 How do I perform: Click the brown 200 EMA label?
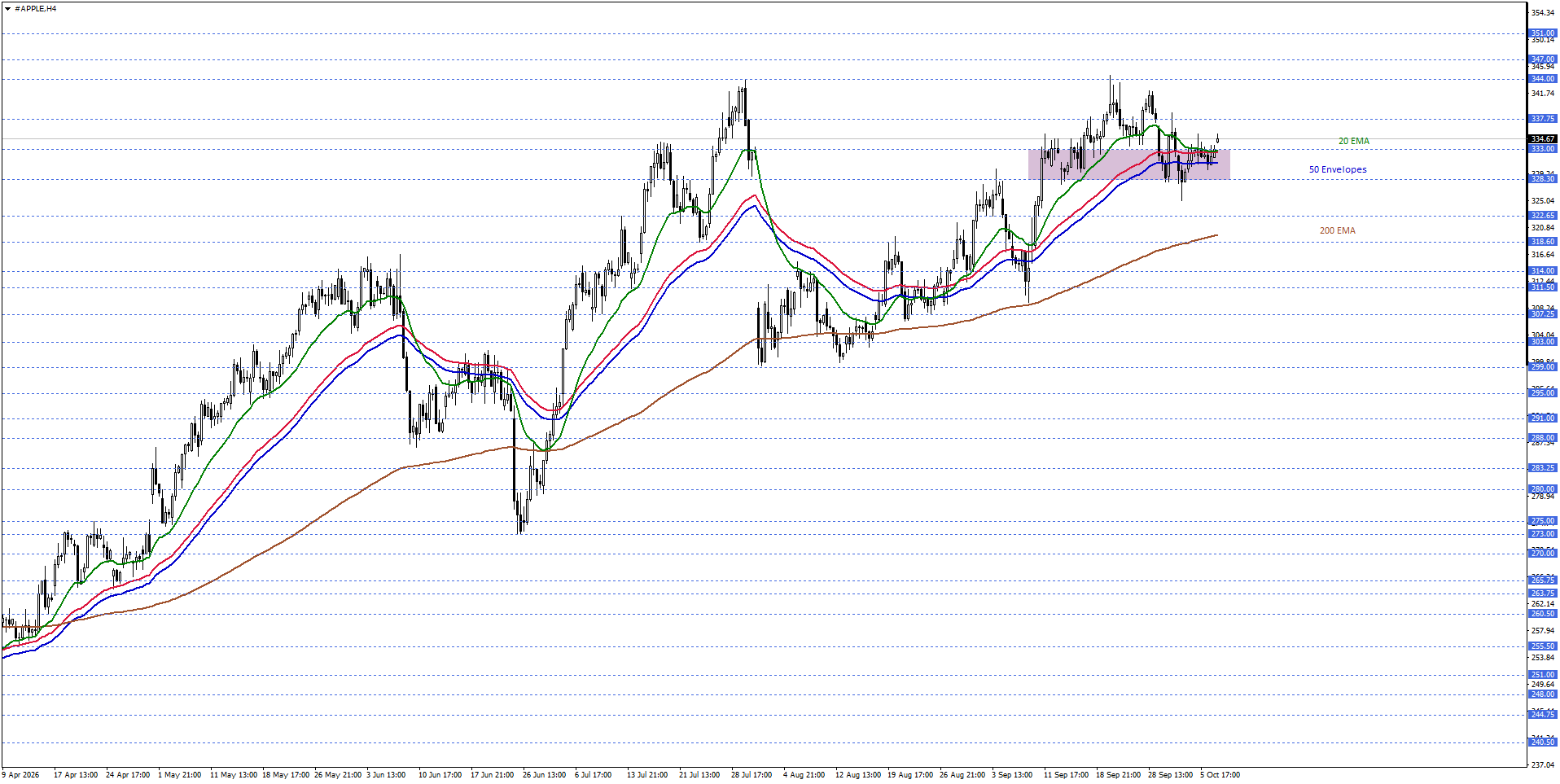[1337, 230]
